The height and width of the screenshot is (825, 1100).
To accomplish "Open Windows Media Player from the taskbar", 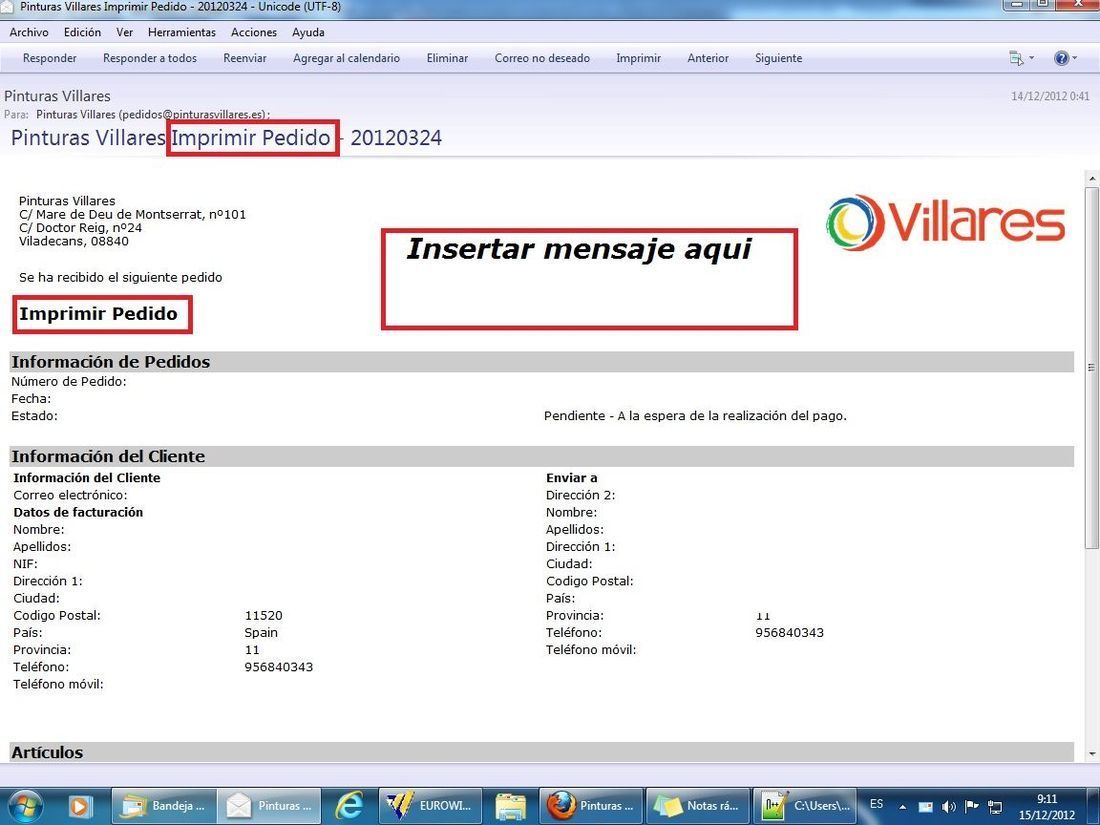I will pos(79,806).
